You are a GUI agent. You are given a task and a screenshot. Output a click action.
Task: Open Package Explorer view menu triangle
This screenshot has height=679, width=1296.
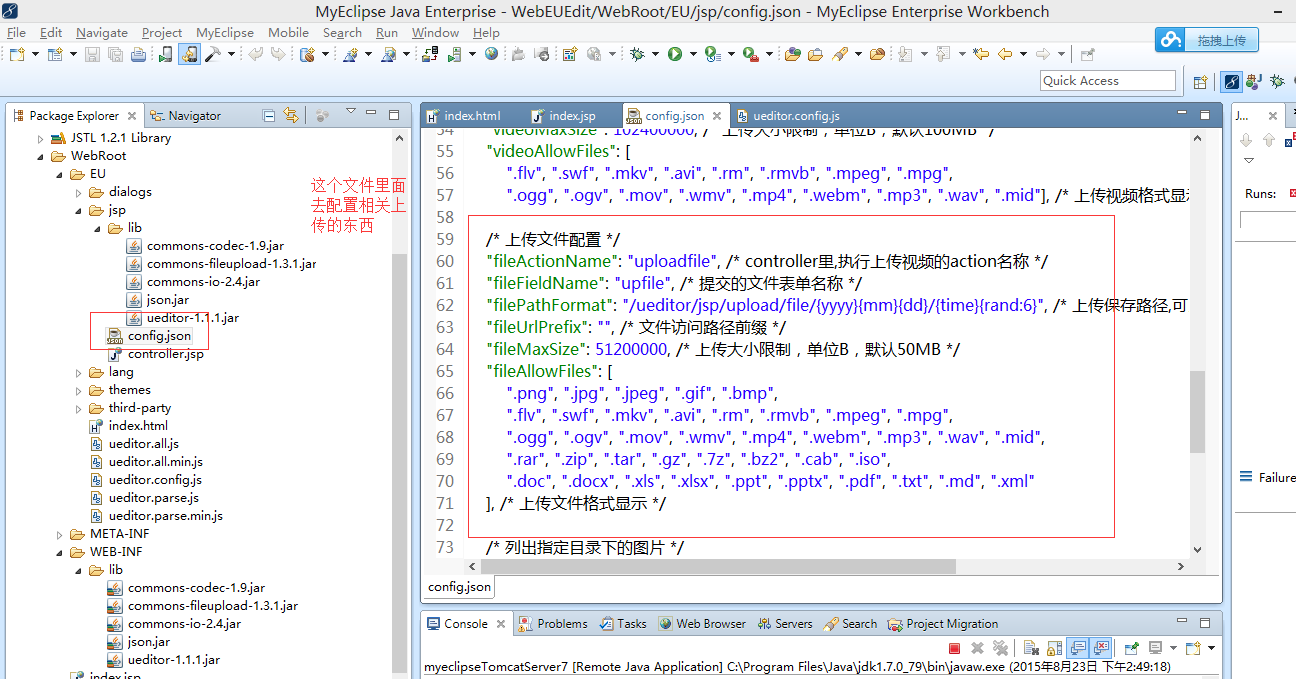point(350,112)
